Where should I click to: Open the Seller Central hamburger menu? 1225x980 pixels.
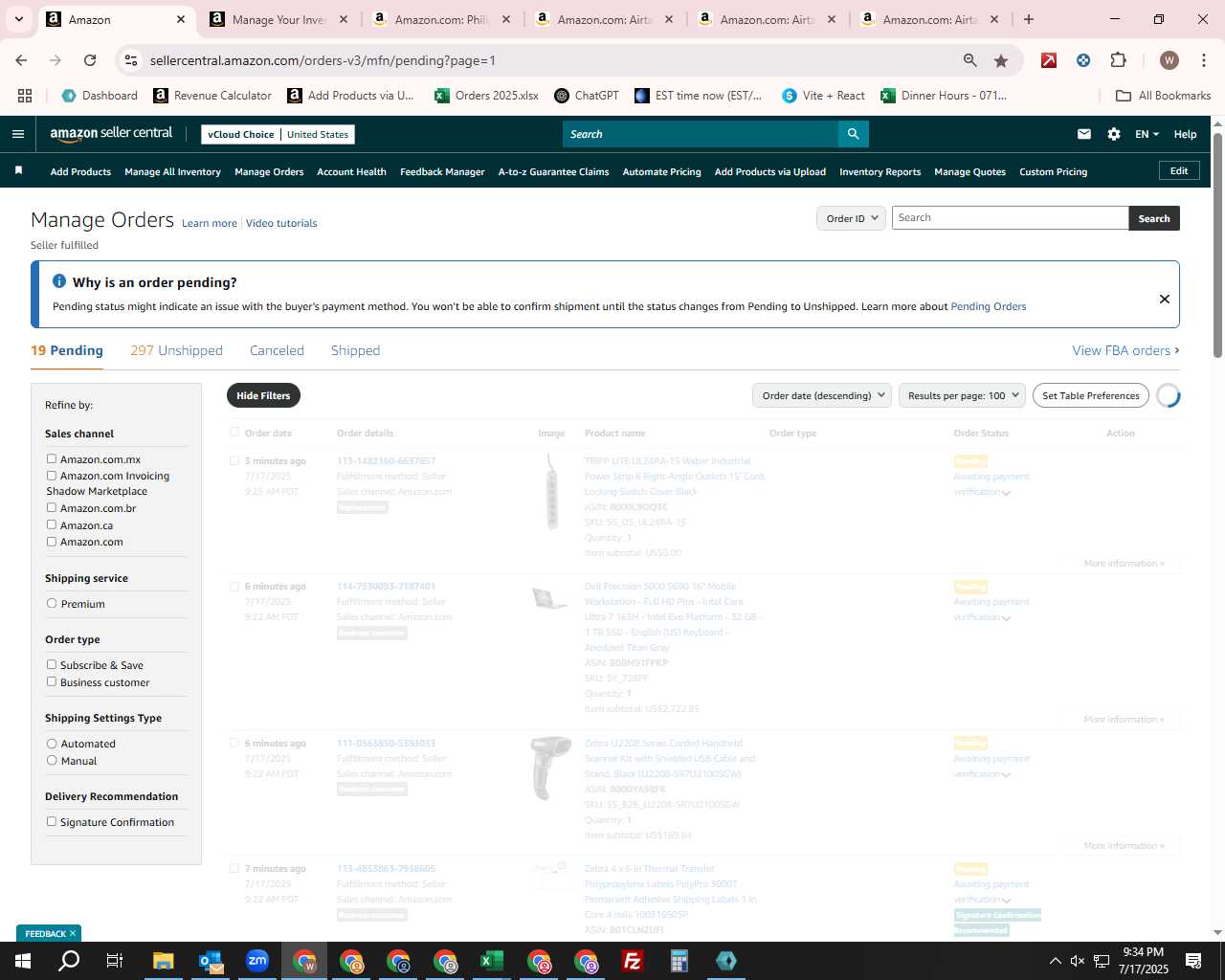pos(18,134)
